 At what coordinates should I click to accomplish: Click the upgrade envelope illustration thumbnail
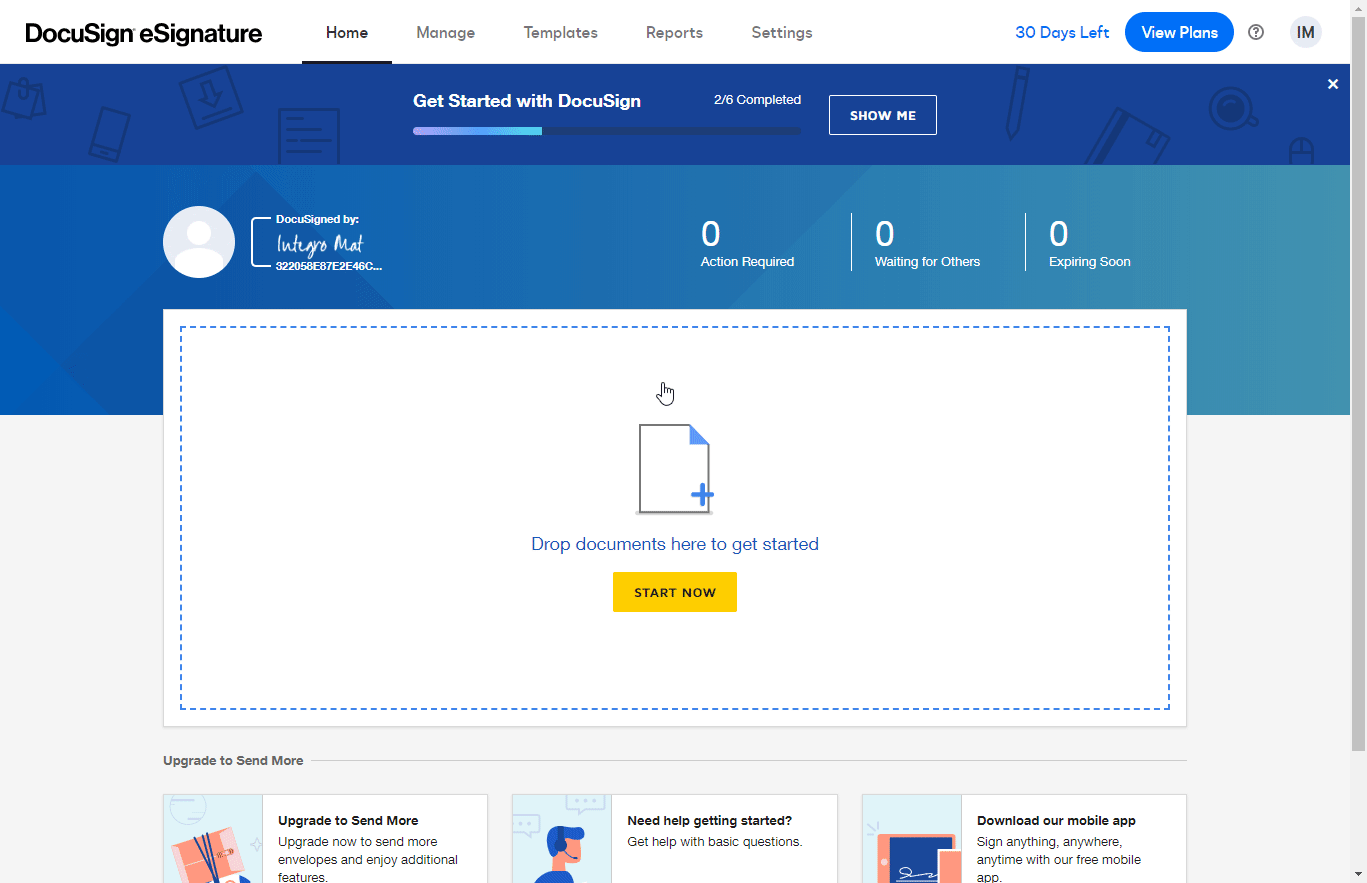point(213,839)
